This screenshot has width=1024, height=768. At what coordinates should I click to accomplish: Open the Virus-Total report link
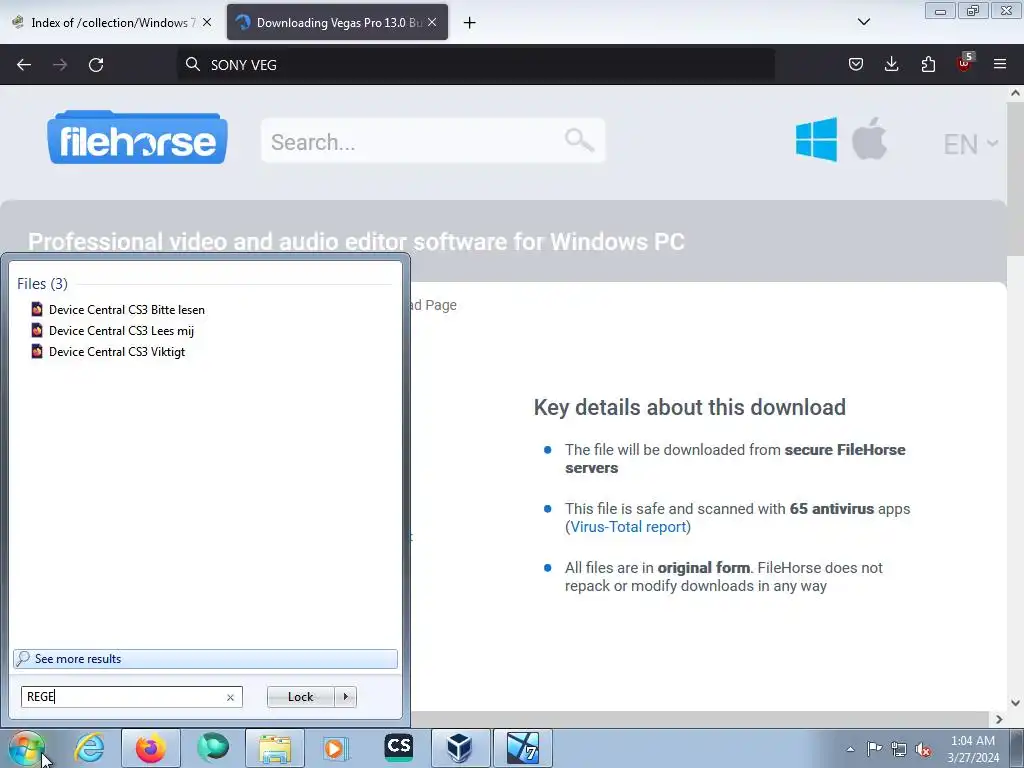click(x=628, y=527)
